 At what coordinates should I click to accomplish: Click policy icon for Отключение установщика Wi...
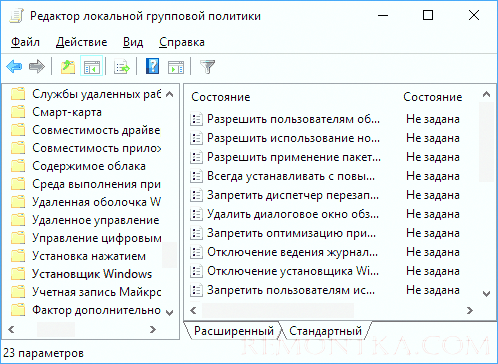(196, 271)
